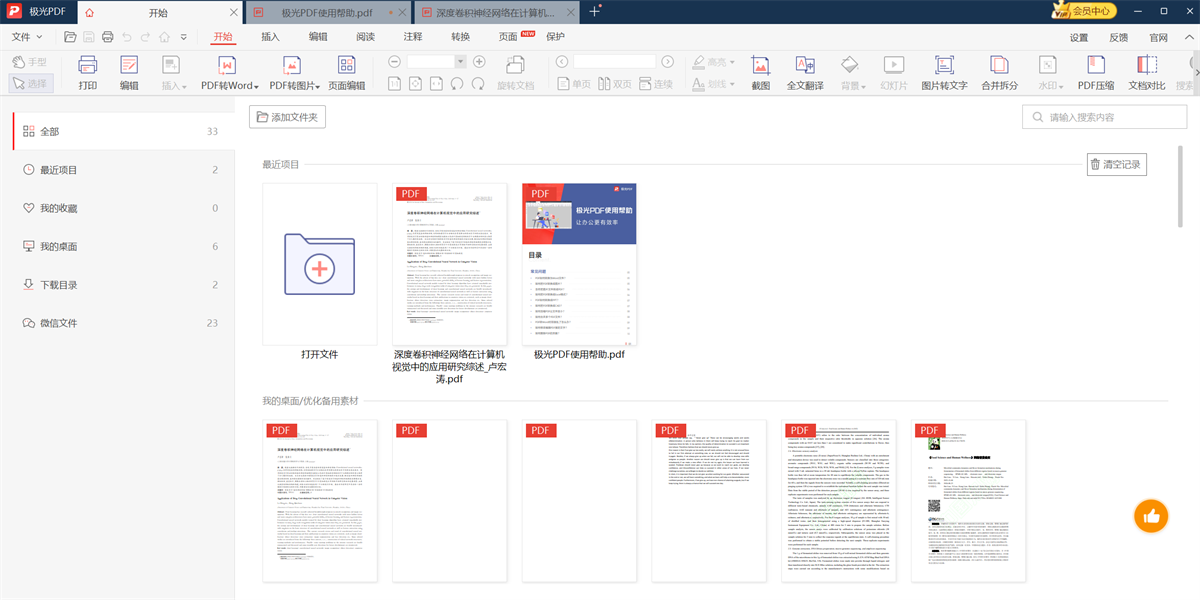Select the 截图 screenshot tool
Screen dimensions: 1200x600
tap(759, 72)
